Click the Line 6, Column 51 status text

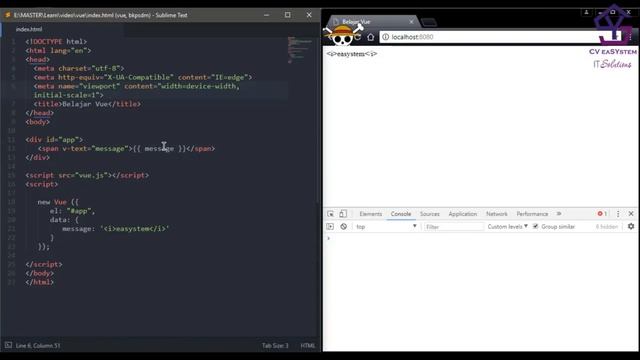[x=38, y=346]
